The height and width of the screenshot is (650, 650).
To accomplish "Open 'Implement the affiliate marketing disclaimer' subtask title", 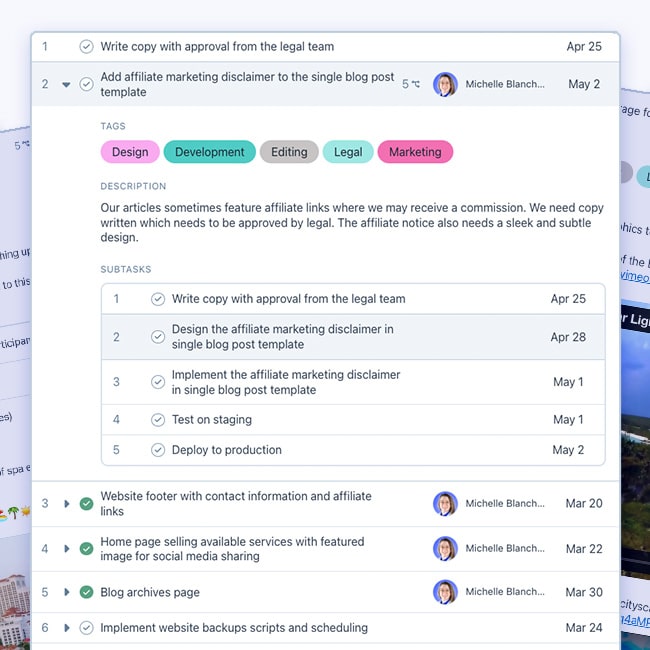I will point(286,382).
